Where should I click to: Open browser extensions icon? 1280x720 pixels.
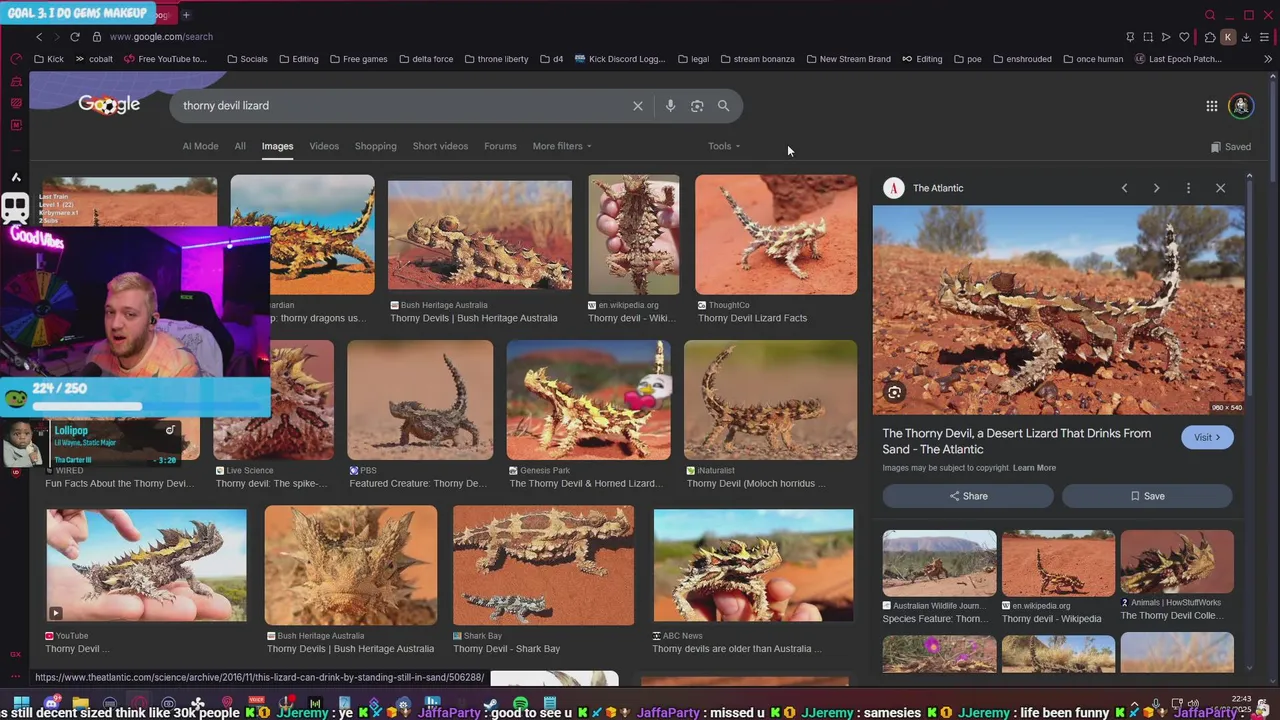point(1210,37)
